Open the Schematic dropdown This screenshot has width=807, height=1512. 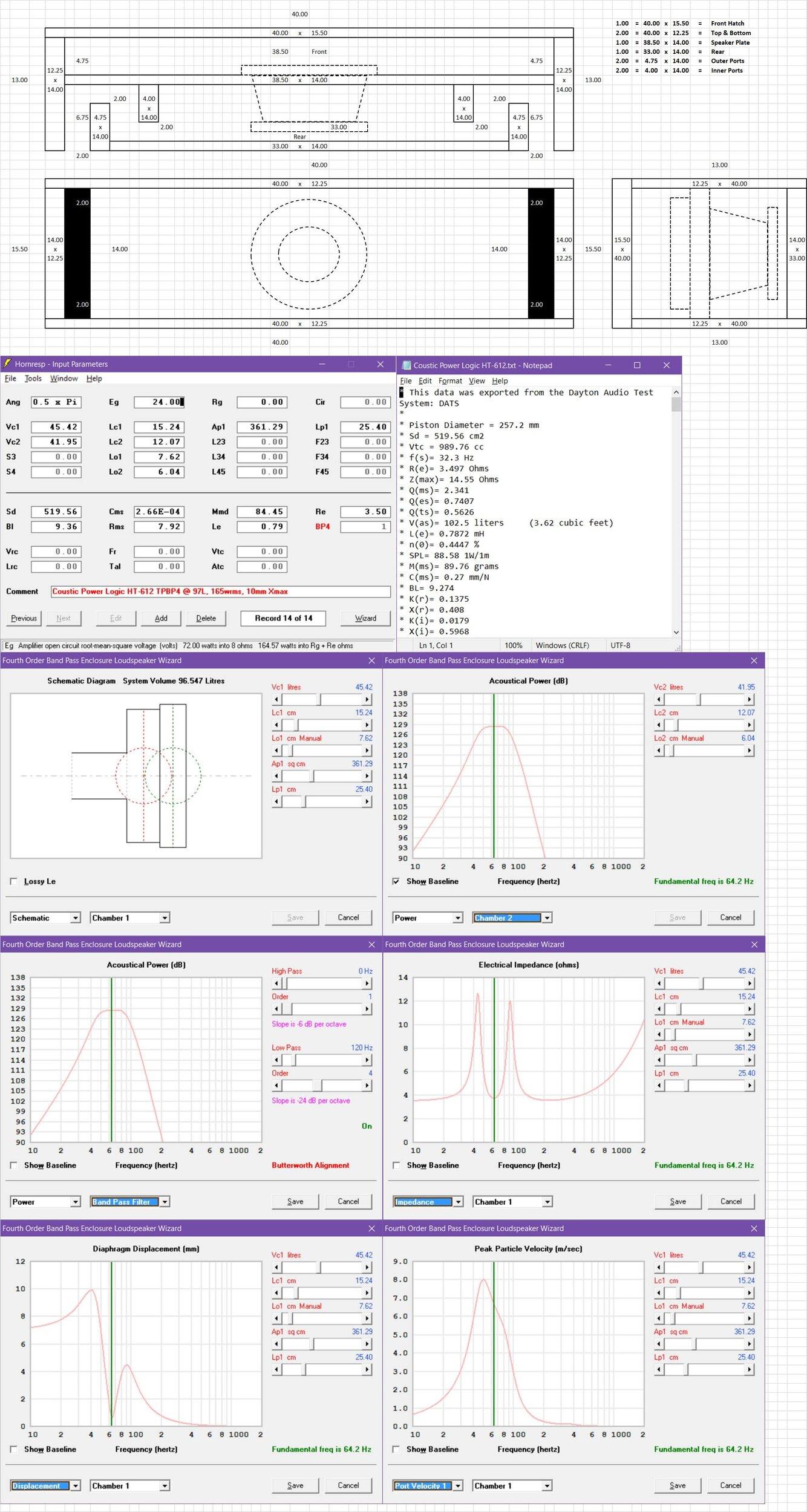76,917
